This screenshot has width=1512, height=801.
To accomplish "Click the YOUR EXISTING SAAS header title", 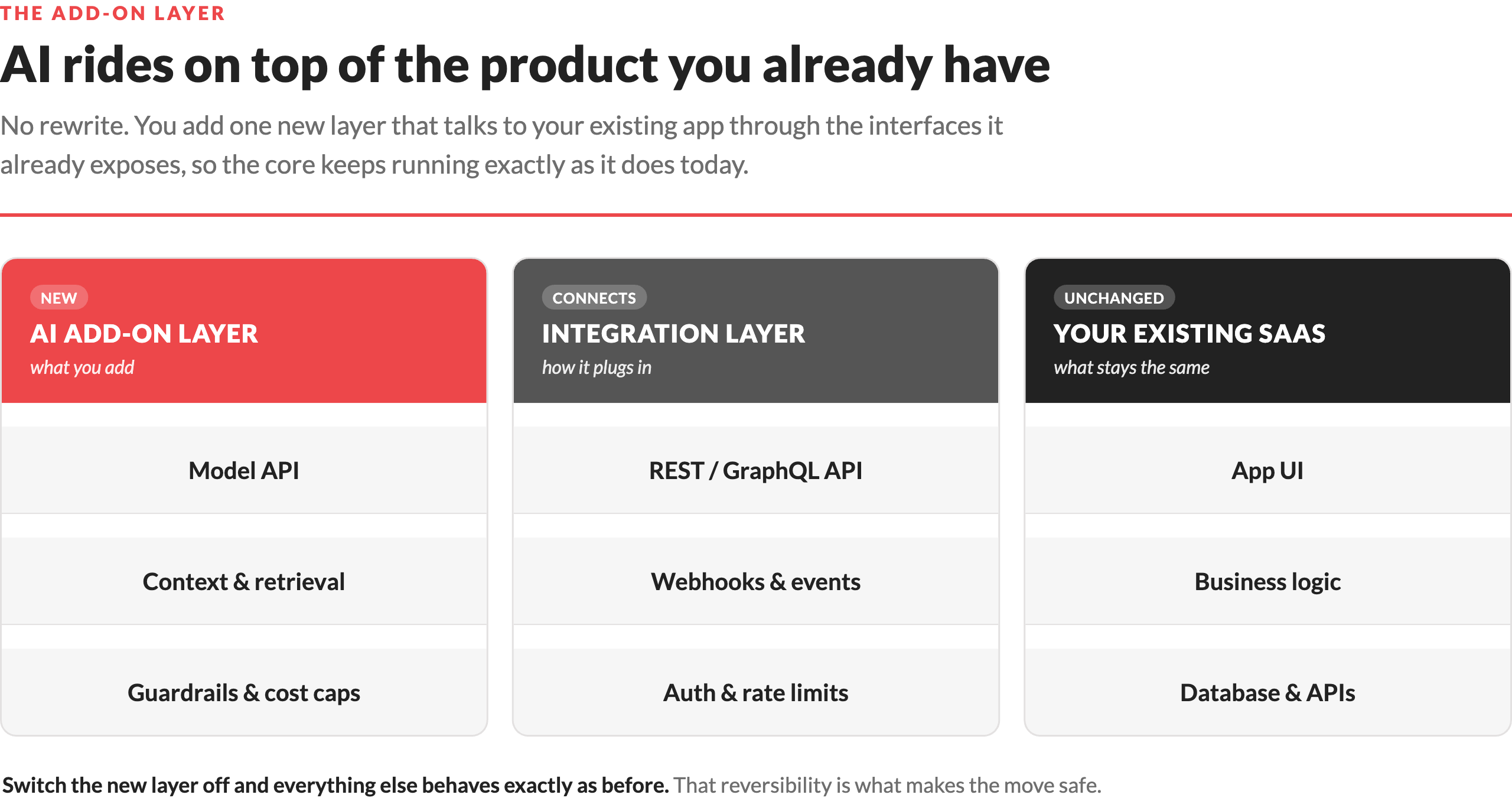I will [1190, 334].
